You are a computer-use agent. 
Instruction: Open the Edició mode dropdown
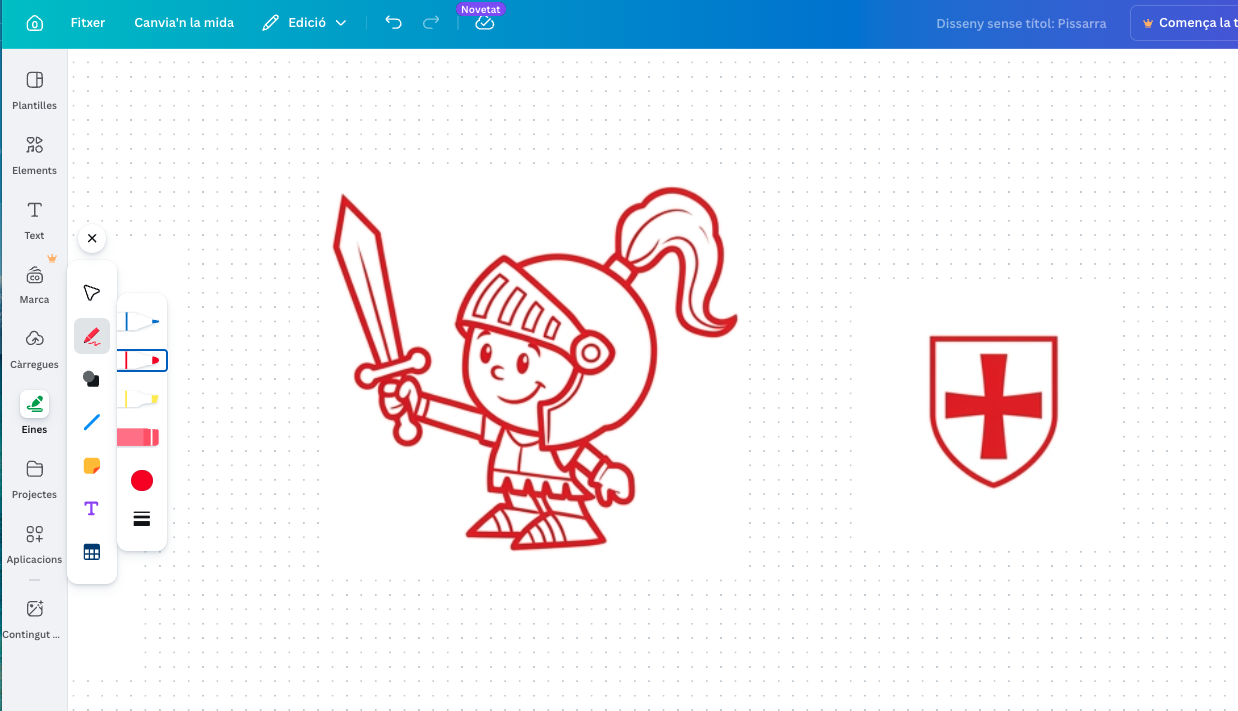303,21
